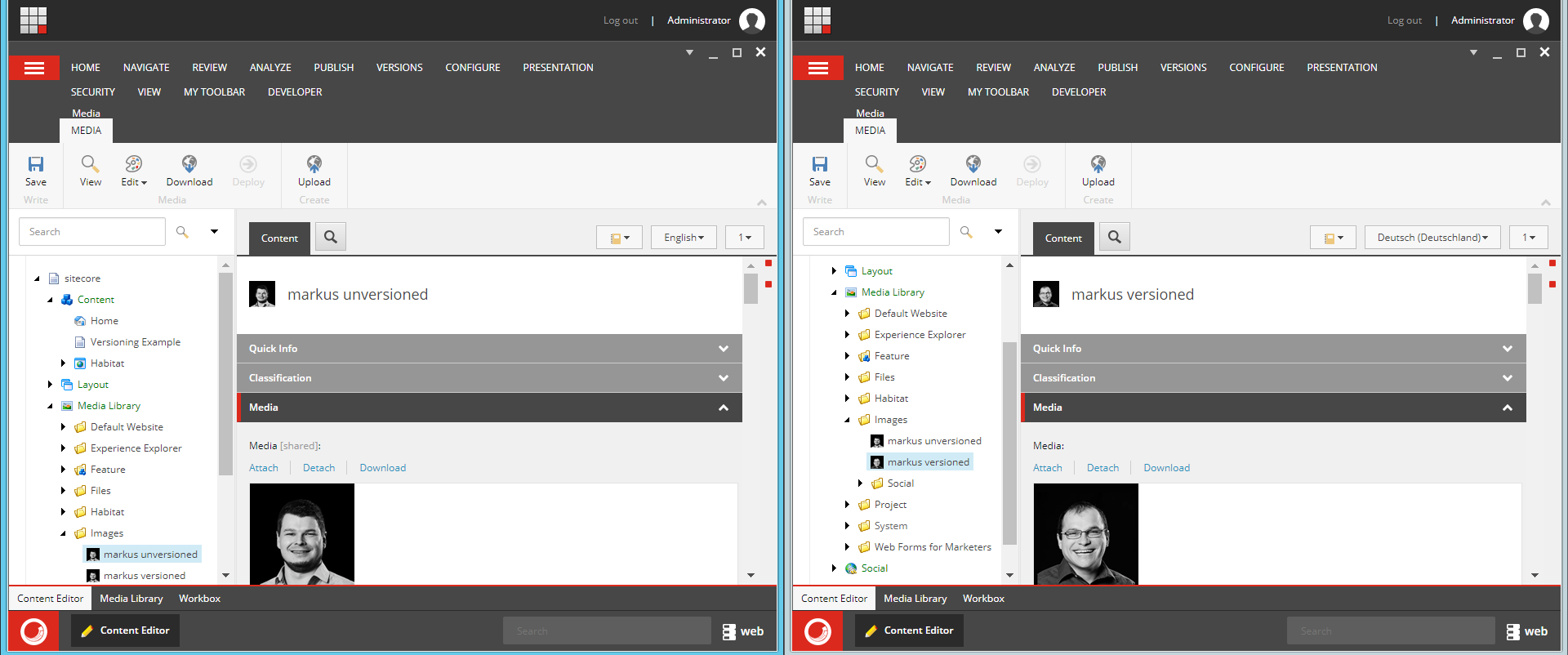Collapse Images folder in right window tree
1568x655 pixels.
(x=847, y=420)
